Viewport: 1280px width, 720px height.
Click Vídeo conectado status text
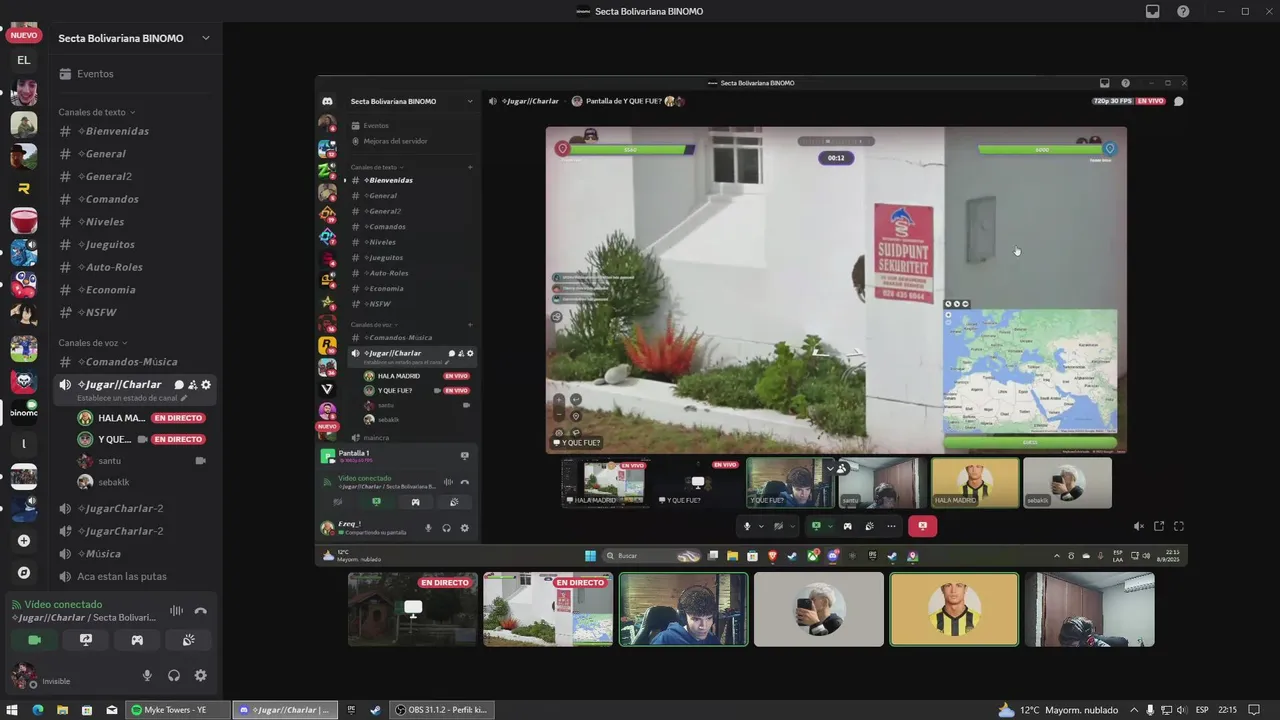[63, 605]
